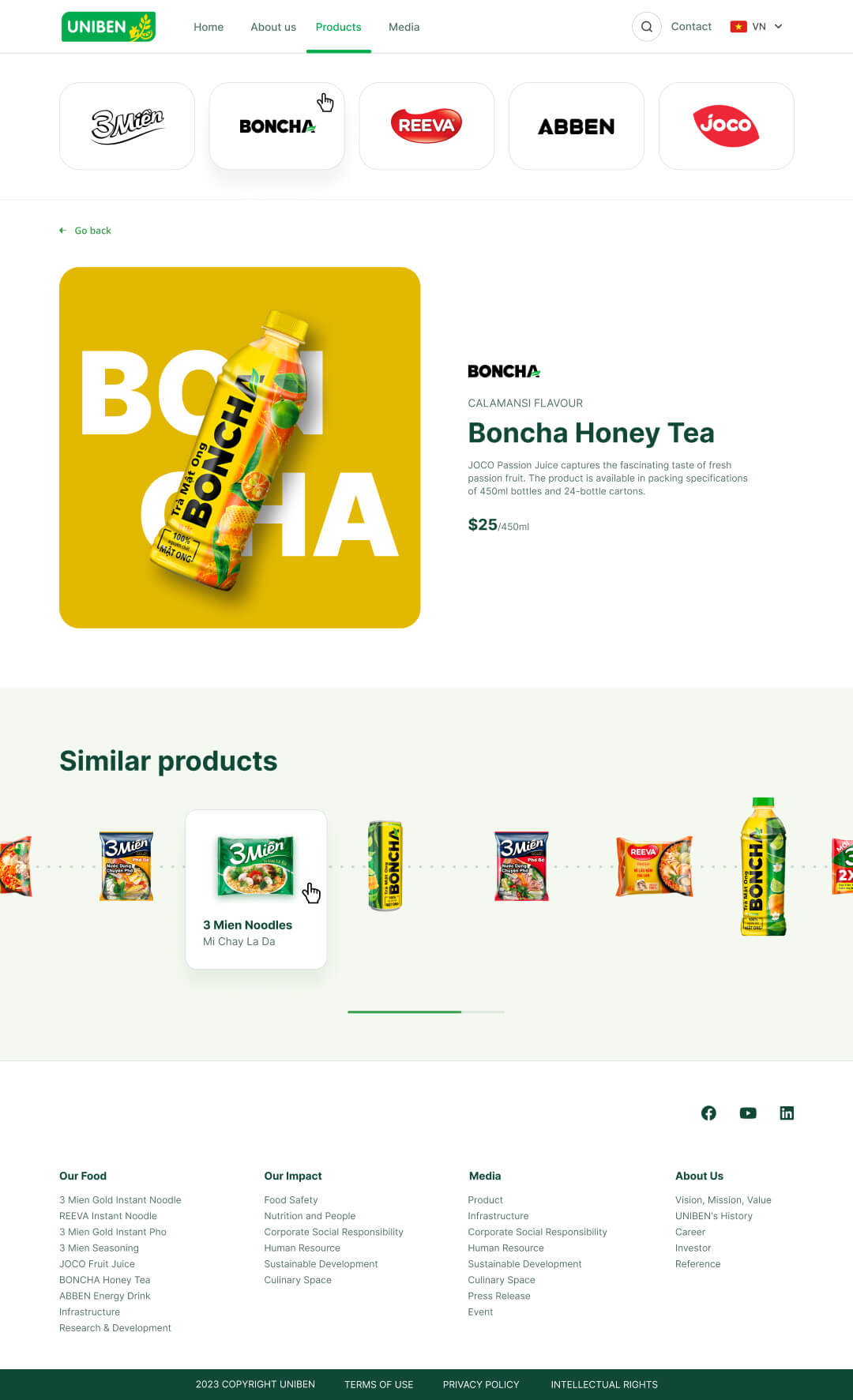Open the LinkedIn social icon

pos(787,1113)
